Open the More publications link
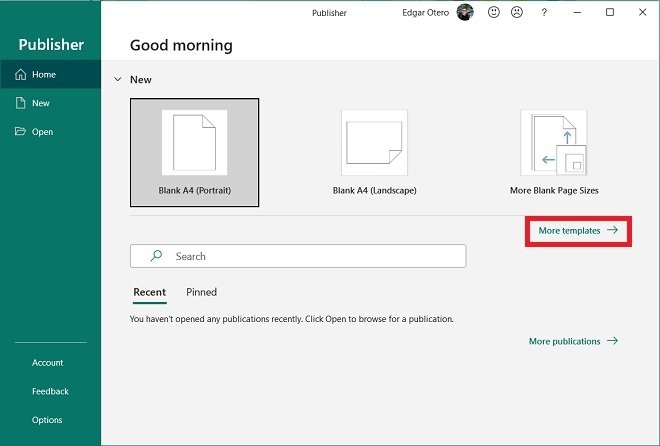The width and height of the screenshot is (660, 446). 573,341
